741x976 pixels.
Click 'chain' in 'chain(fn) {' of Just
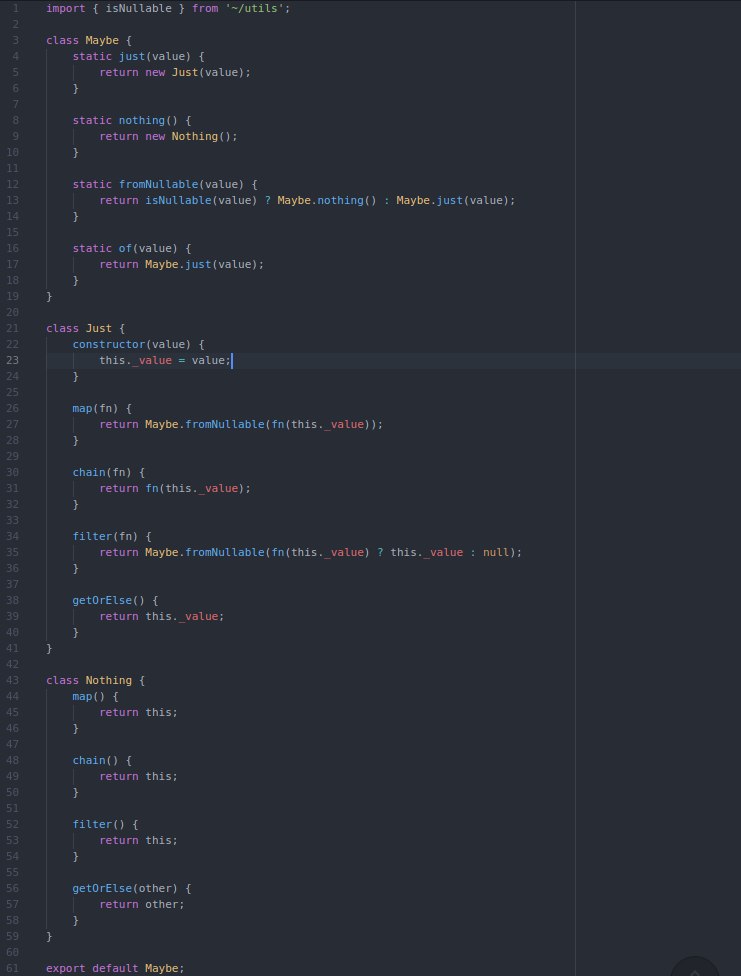(x=89, y=472)
